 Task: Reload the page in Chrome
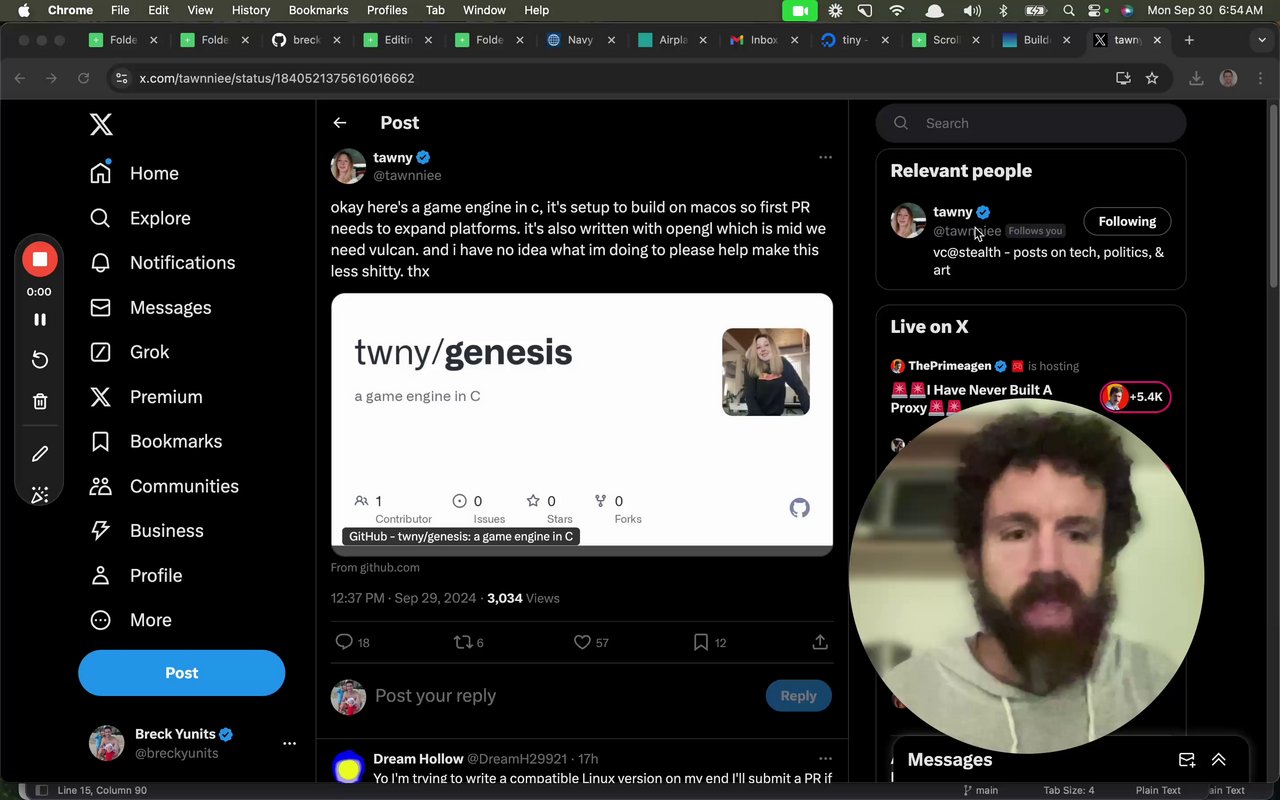point(84,78)
